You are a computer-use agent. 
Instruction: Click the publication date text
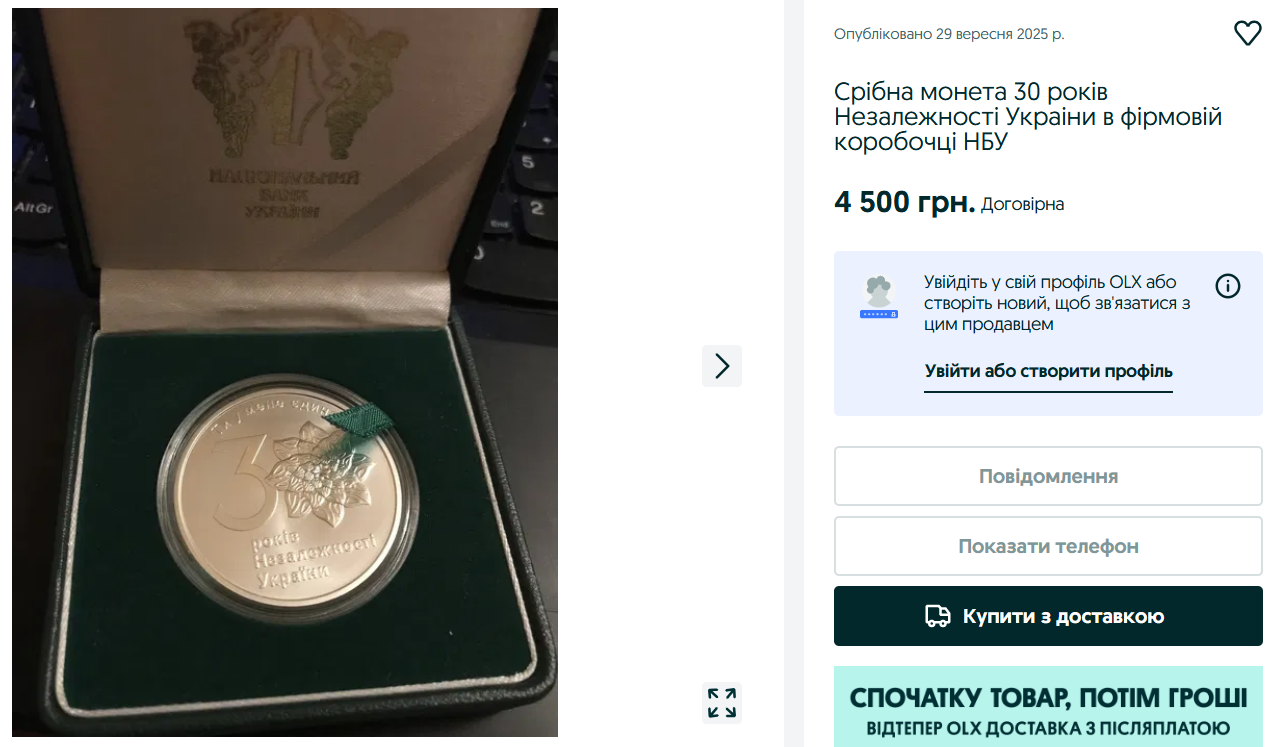coord(947,33)
